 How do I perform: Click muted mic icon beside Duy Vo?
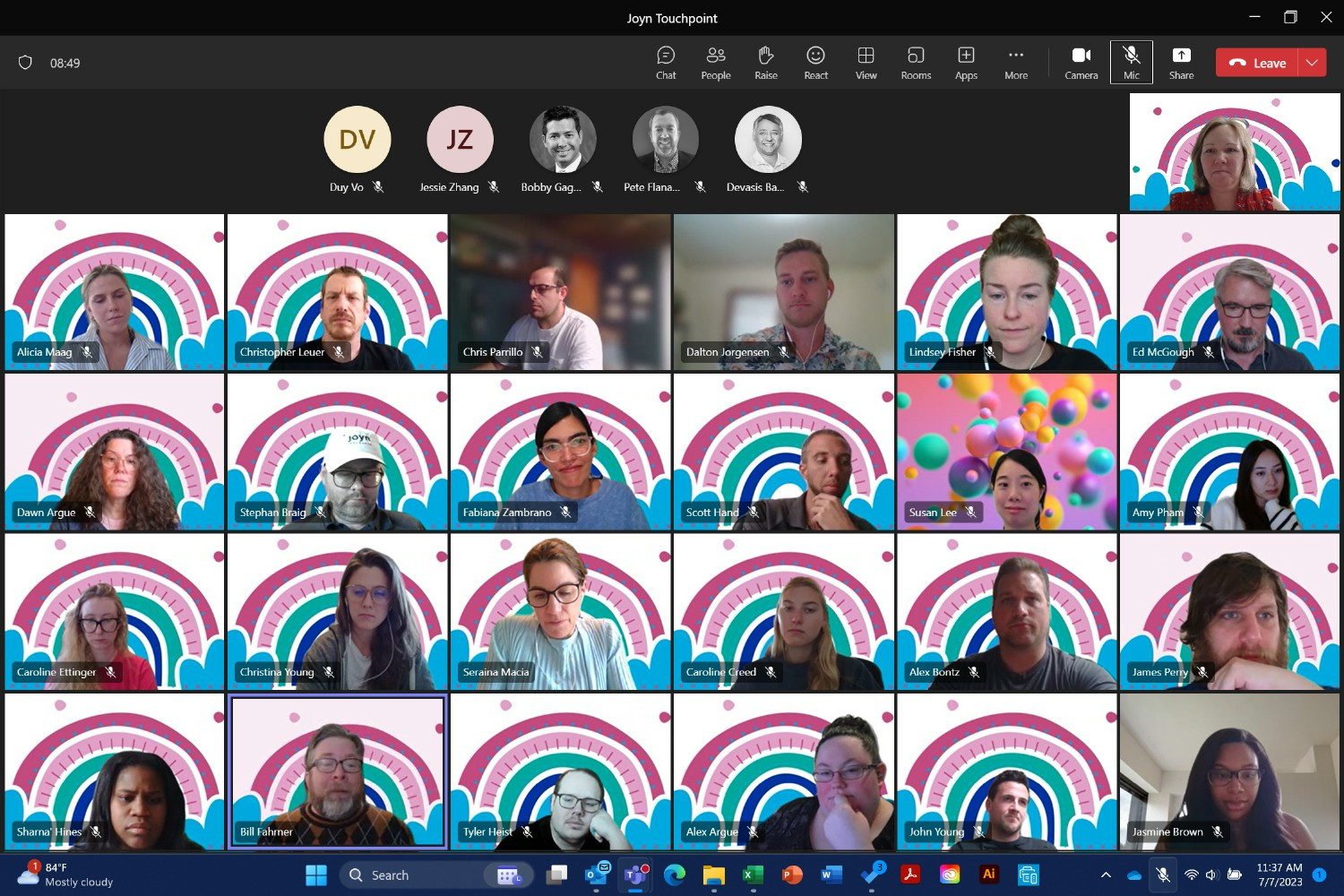378,187
